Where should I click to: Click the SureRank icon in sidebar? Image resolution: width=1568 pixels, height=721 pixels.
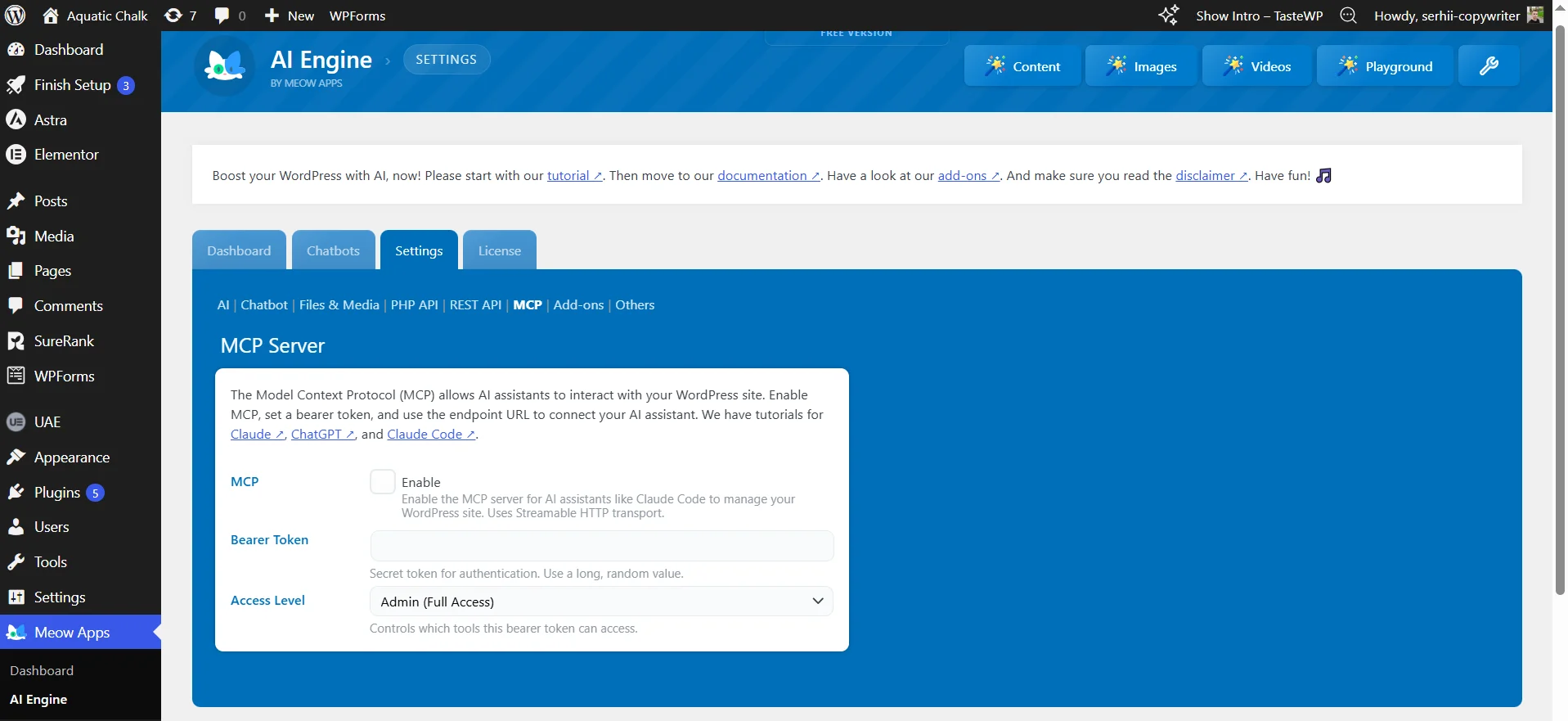(x=16, y=341)
